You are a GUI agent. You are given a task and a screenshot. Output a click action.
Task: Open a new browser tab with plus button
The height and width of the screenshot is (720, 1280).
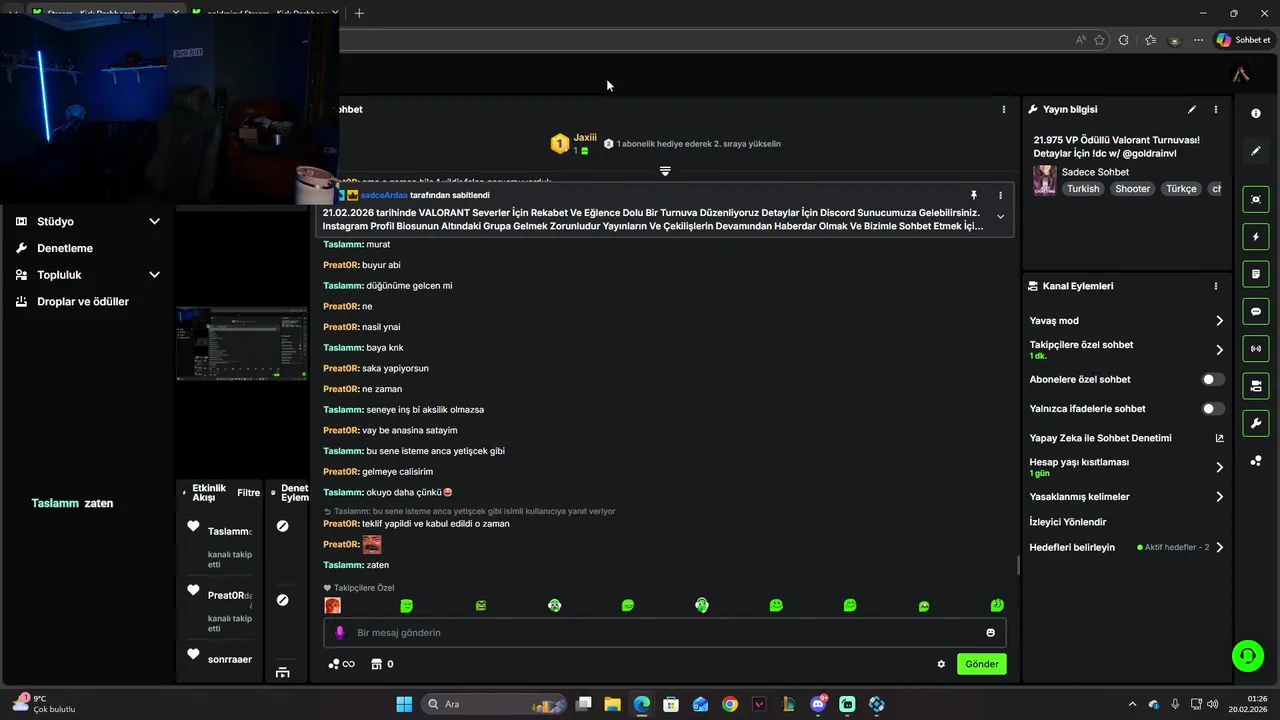359,13
